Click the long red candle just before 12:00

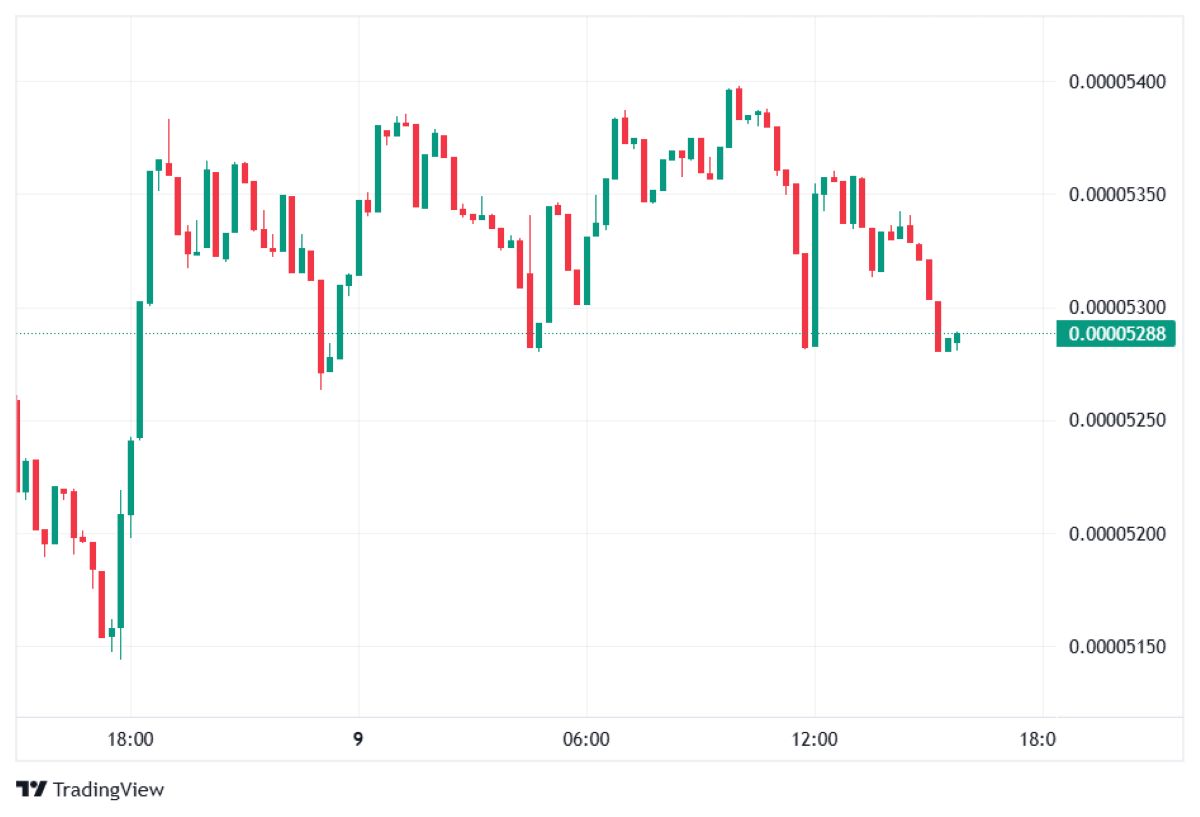pos(805,300)
